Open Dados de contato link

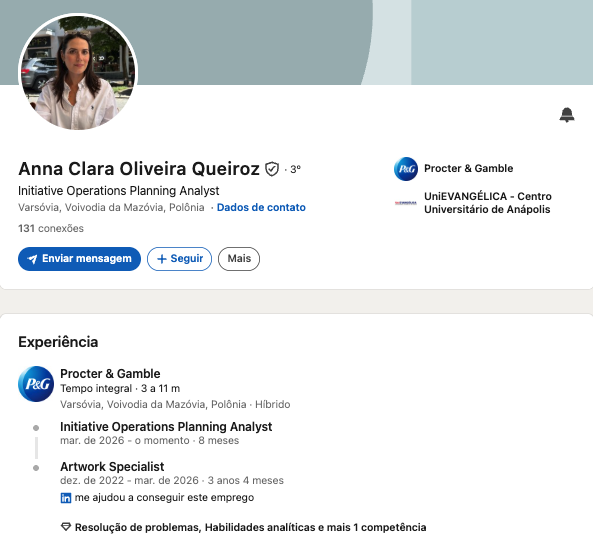point(261,208)
